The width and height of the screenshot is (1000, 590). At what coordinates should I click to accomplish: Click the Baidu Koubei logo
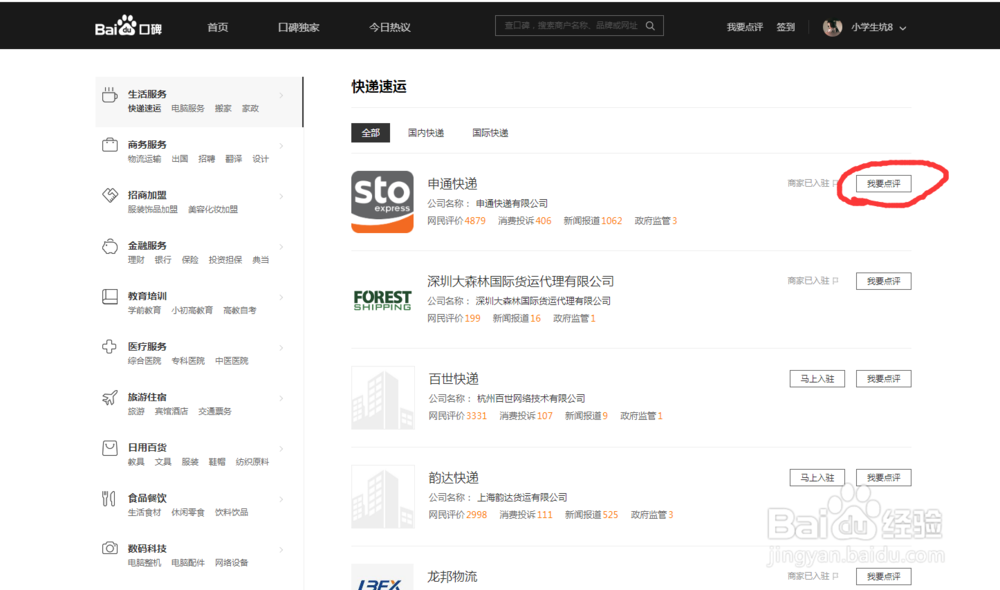point(128,26)
